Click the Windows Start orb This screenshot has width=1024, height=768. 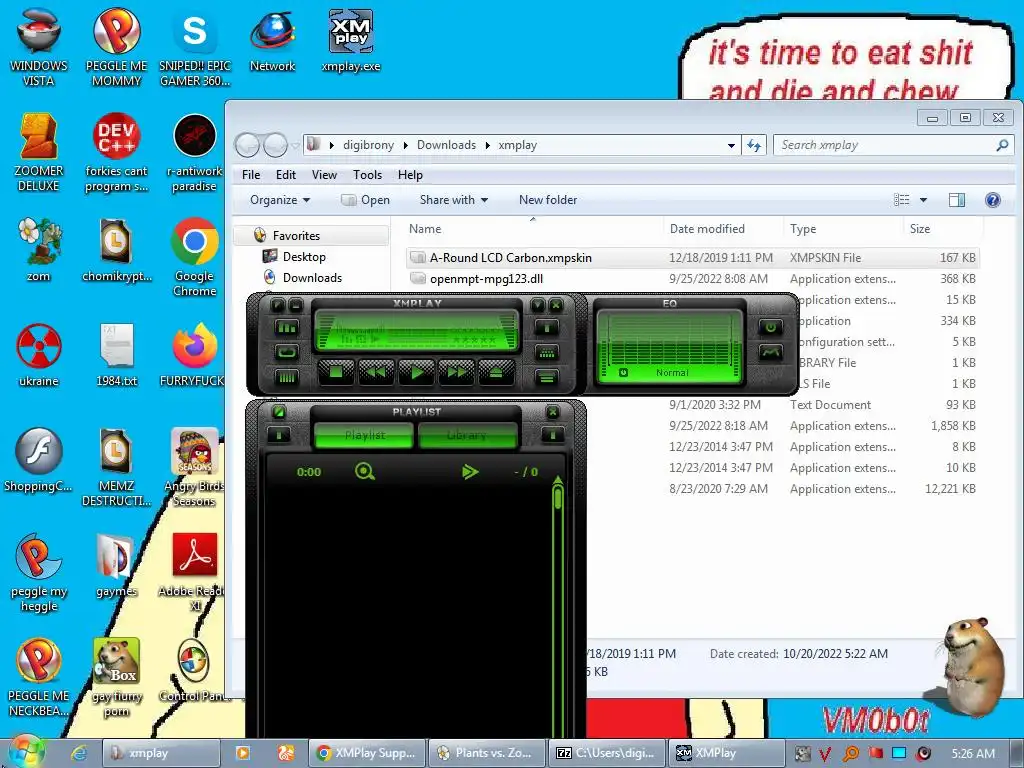[26, 752]
